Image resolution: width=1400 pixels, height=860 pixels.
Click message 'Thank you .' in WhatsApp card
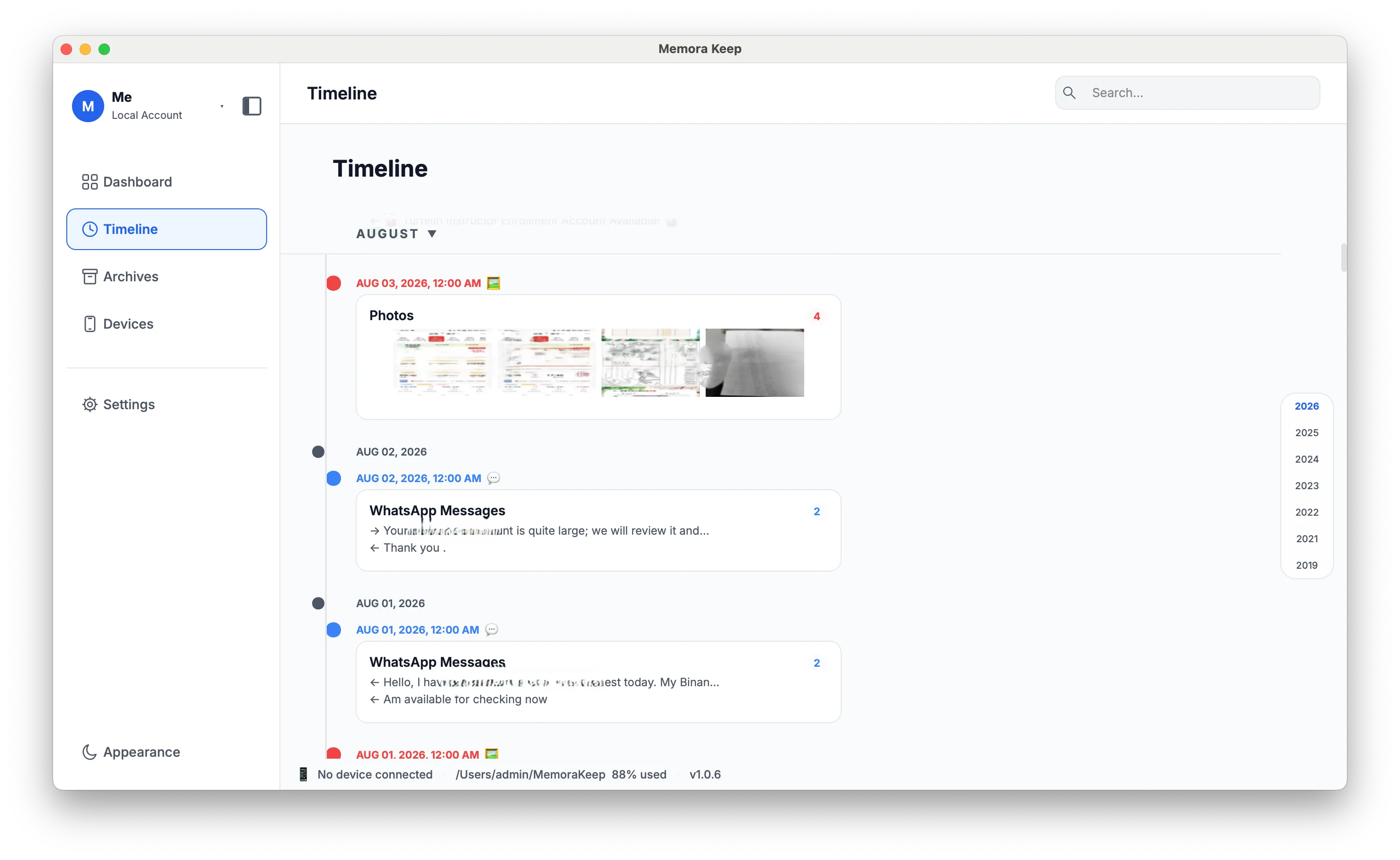[414, 548]
